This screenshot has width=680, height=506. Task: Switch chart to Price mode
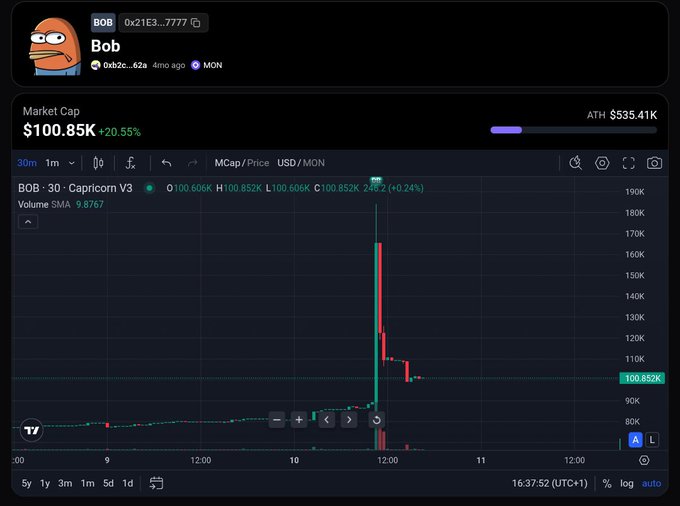click(258, 163)
